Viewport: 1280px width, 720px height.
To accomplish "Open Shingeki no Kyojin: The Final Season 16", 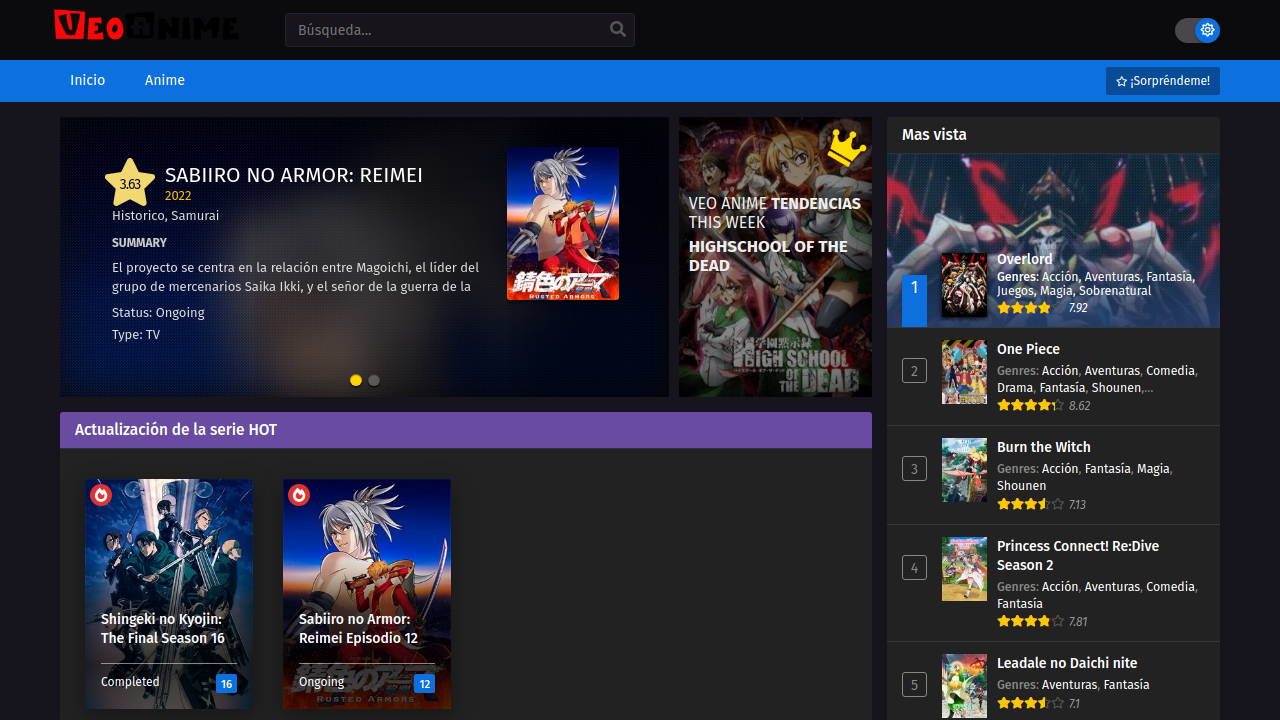I will click(x=163, y=629).
